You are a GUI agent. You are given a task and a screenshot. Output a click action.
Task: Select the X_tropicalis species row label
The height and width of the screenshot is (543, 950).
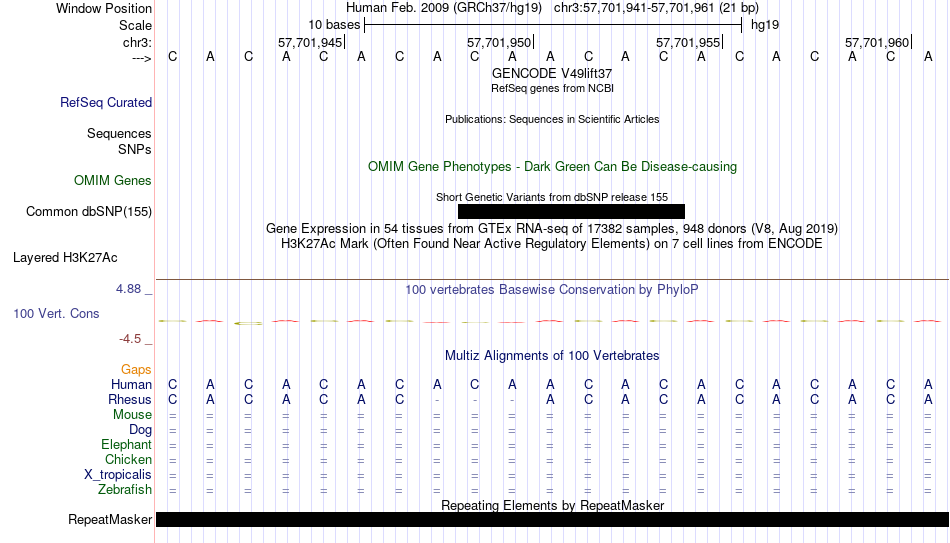118,475
